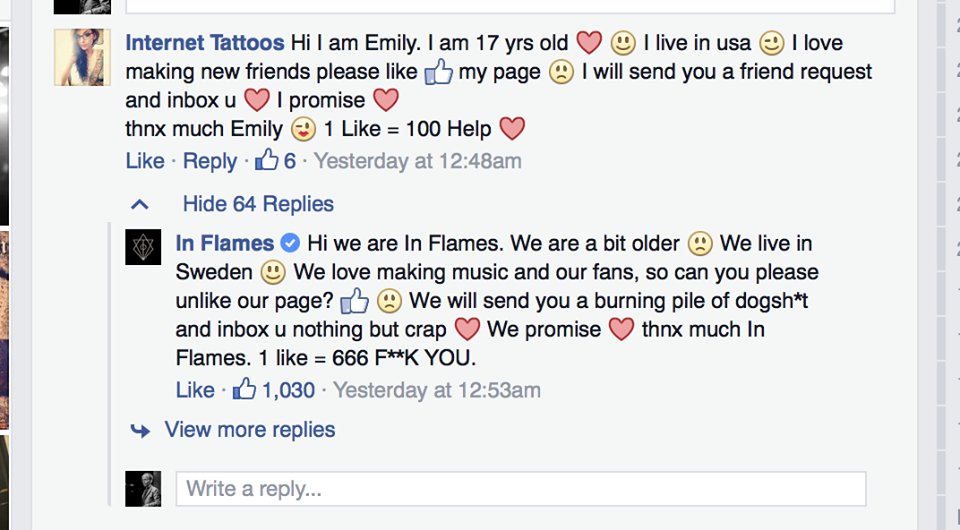Click the In Flames band logo avatar
This screenshot has height=530, width=960.
pos(143,247)
